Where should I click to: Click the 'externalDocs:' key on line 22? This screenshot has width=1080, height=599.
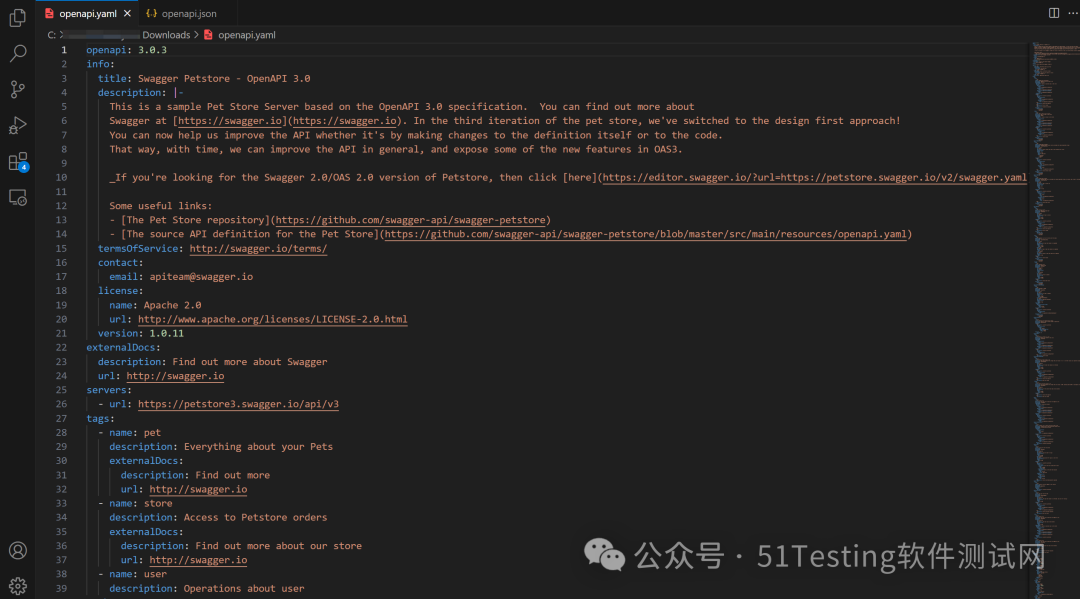click(x=123, y=348)
